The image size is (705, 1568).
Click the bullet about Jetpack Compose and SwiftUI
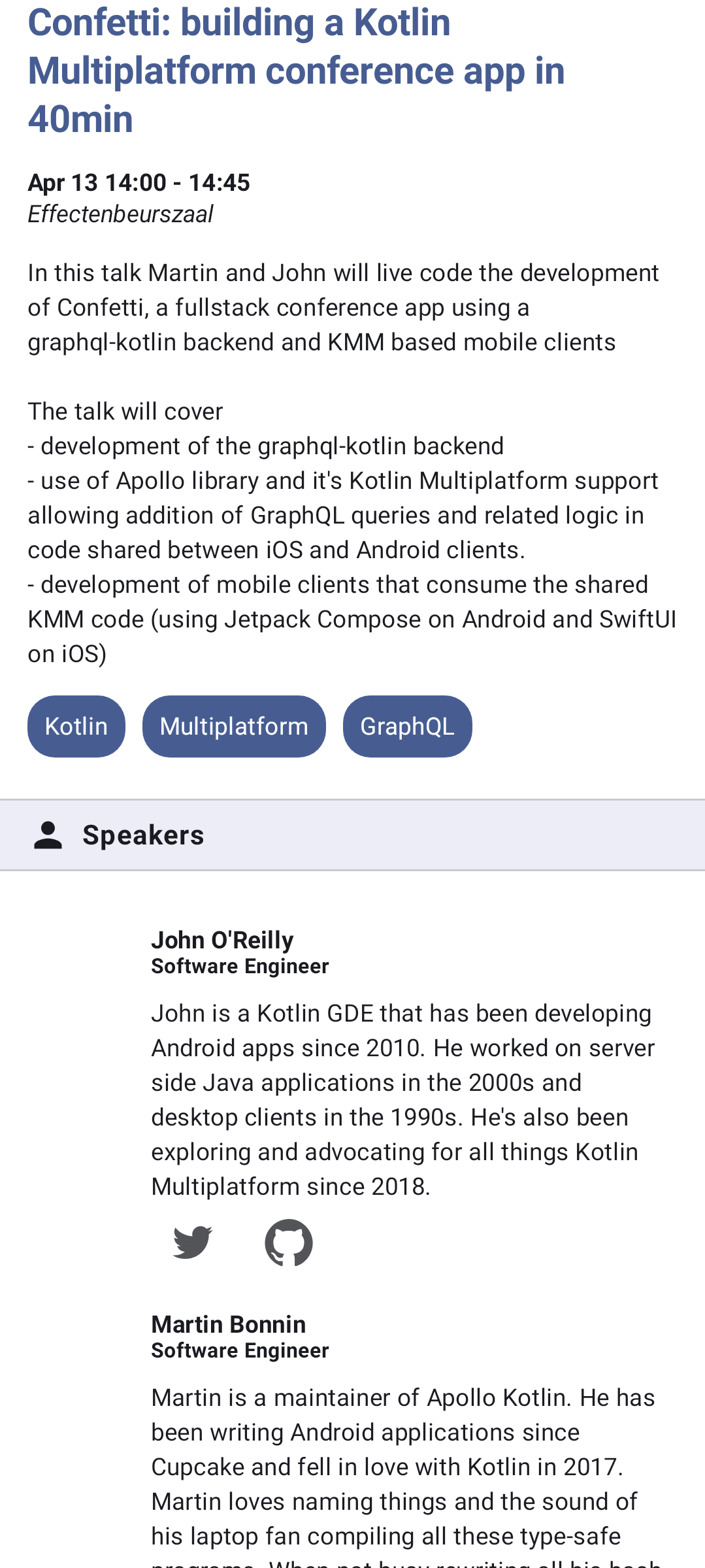pyautogui.click(x=352, y=619)
